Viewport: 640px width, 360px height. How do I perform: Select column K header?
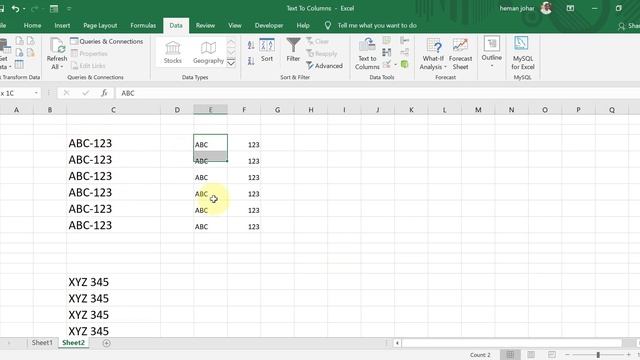411,110
